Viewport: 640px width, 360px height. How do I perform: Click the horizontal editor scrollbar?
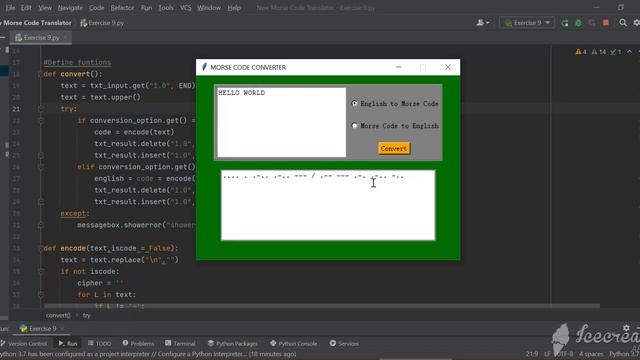tap(322, 306)
